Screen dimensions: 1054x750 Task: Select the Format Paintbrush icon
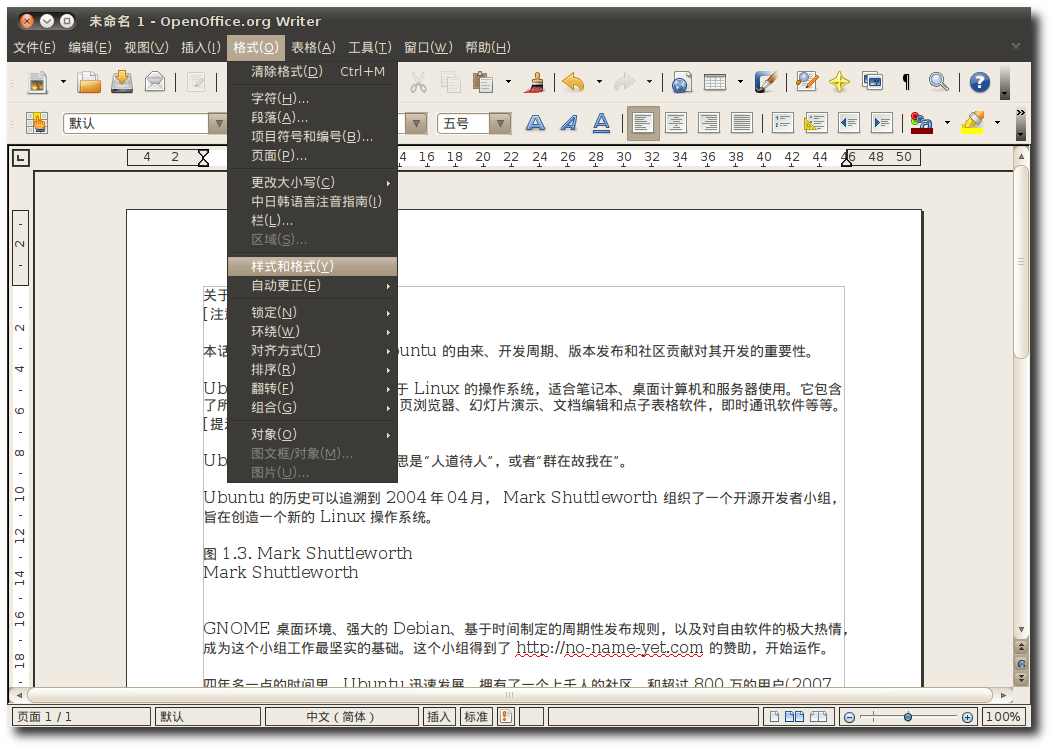[x=536, y=82]
